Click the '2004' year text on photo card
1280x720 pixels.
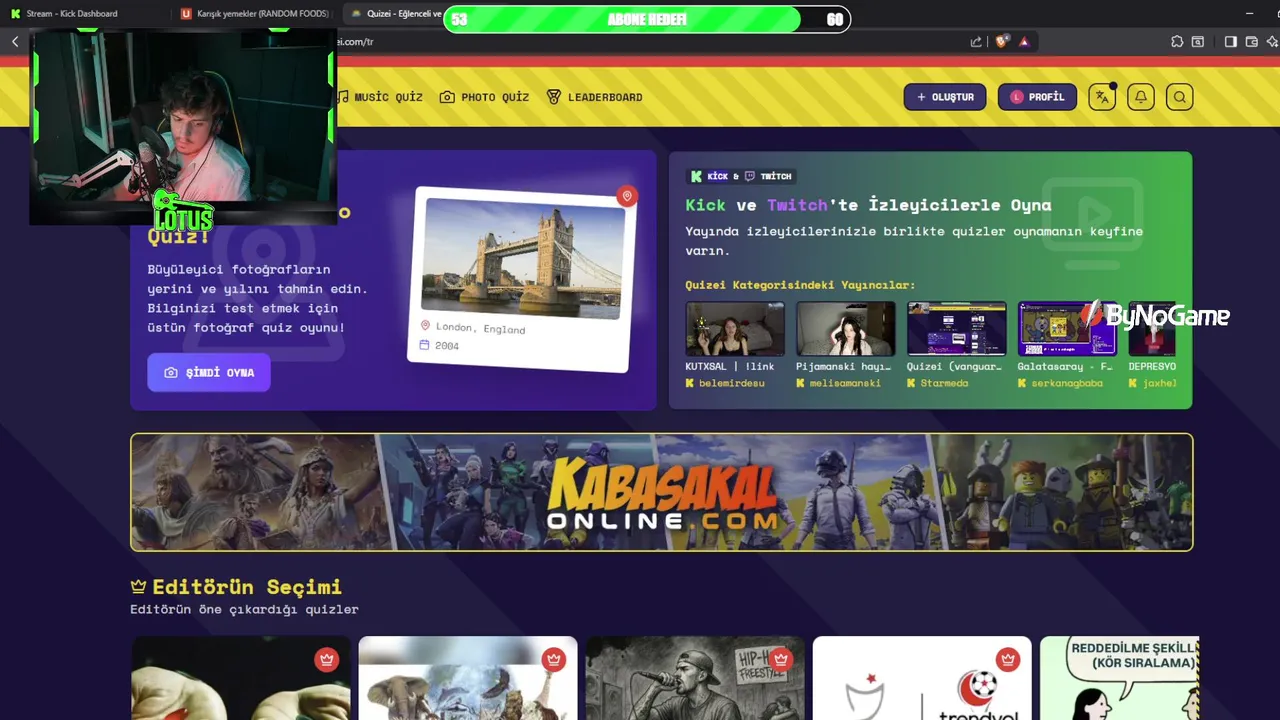coord(447,346)
